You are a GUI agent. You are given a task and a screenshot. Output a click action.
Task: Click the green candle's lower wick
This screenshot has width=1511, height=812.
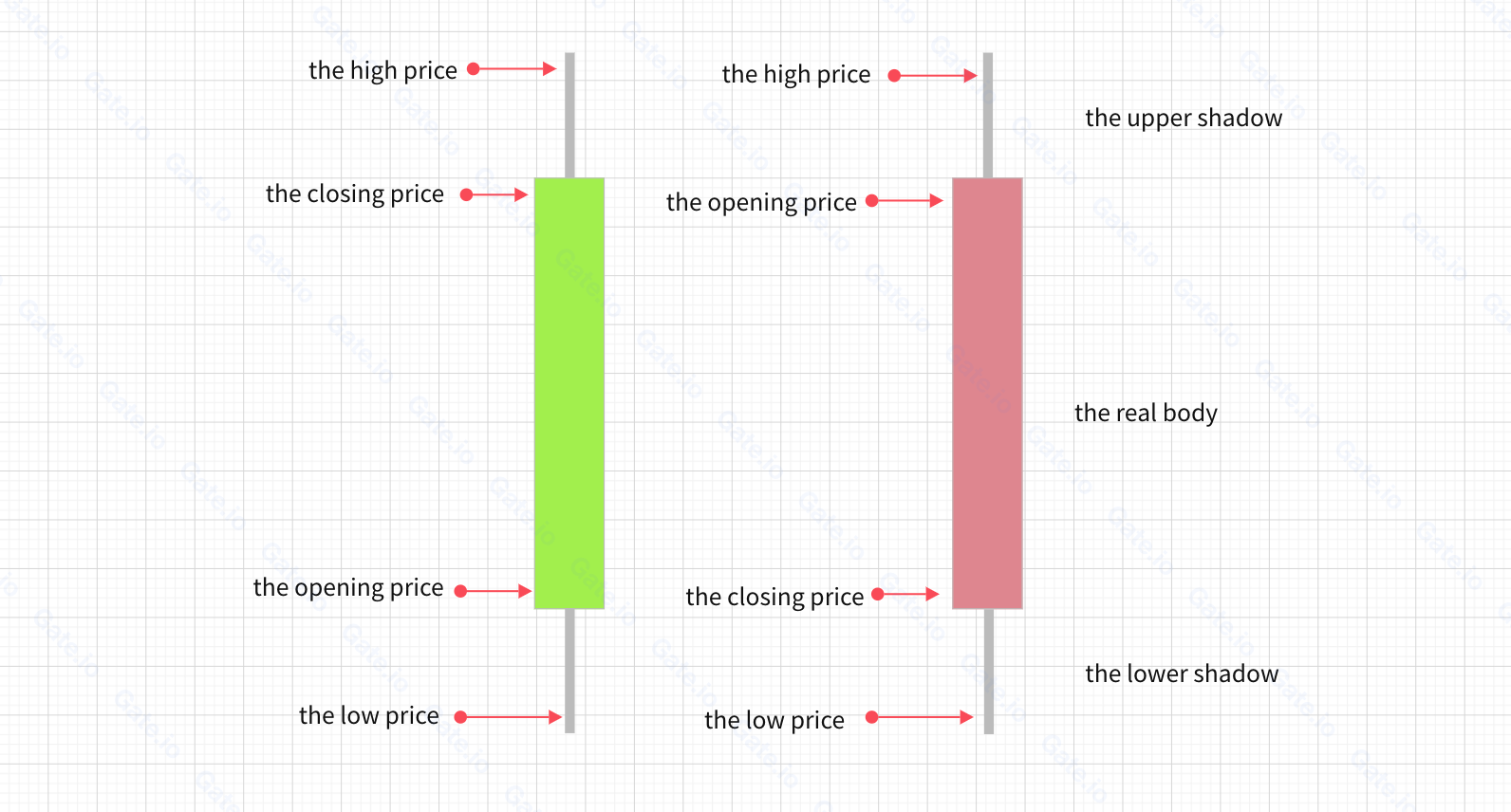pyautogui.click(x=569, y=671)
